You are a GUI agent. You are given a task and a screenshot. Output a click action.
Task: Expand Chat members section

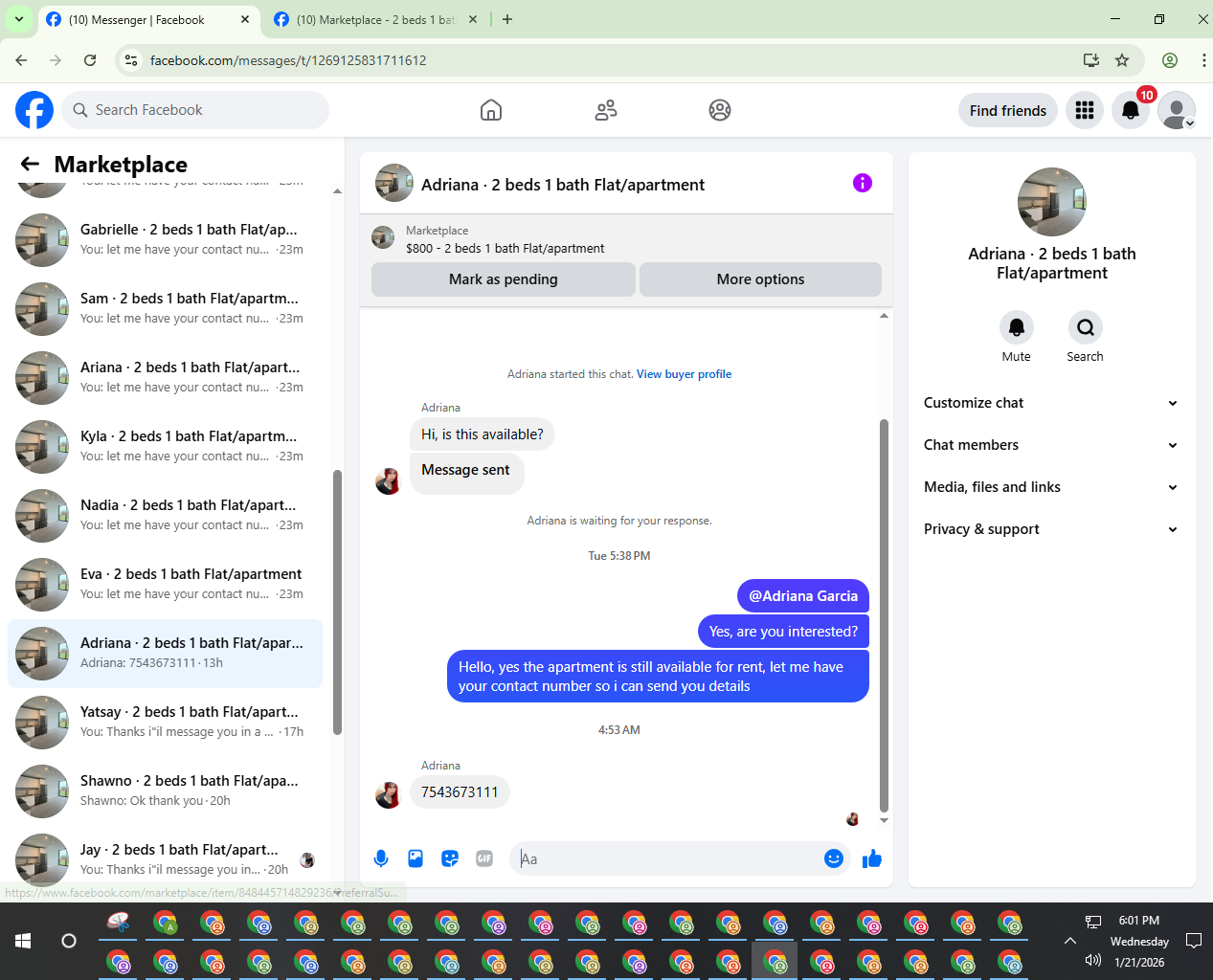tap(1051, 445)
